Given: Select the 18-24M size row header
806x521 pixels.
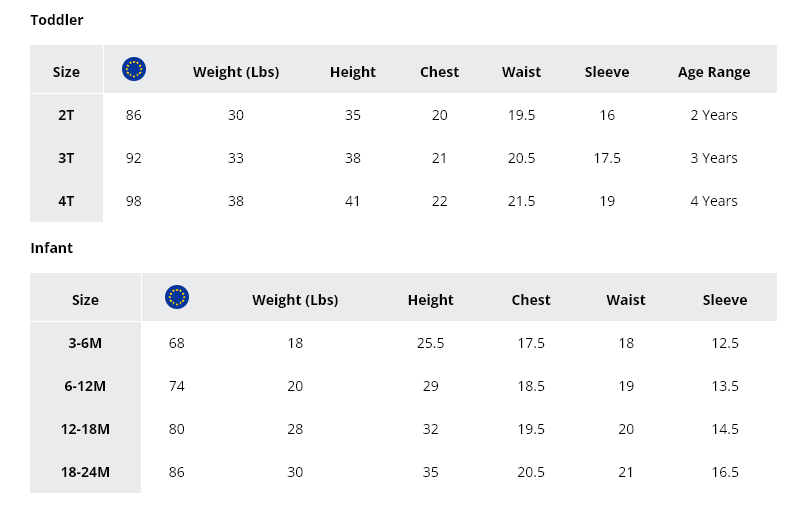Looking at the screenshot, I should 85,472.
